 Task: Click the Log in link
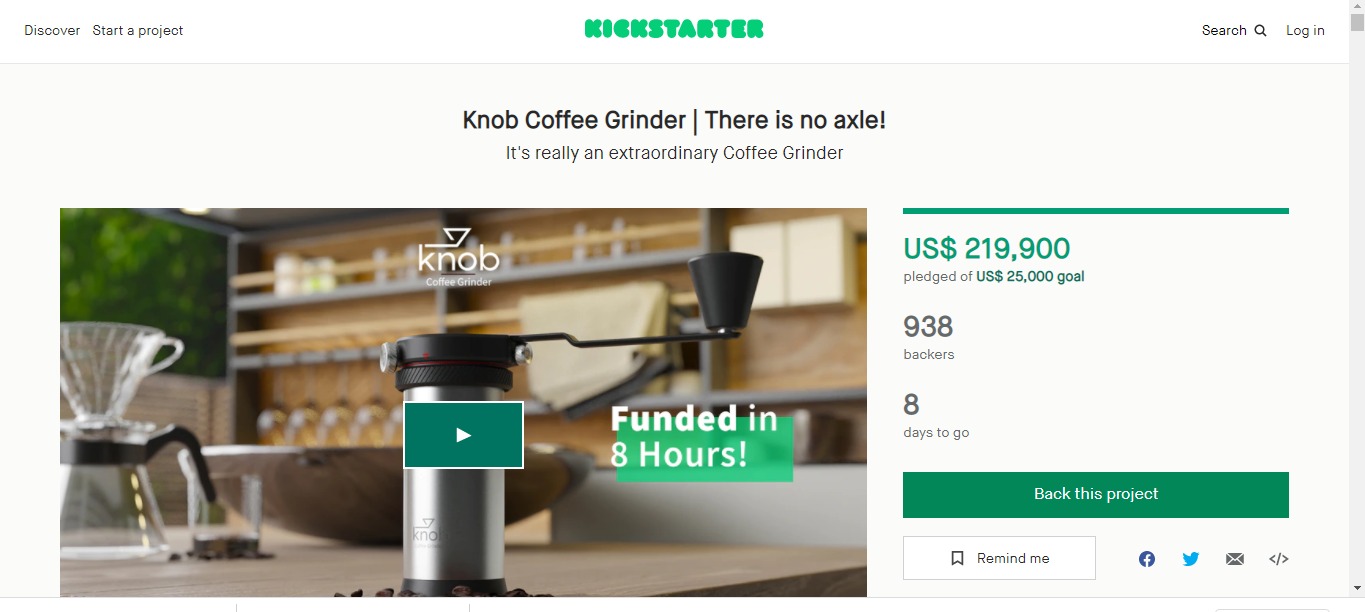coord(1305,31)
